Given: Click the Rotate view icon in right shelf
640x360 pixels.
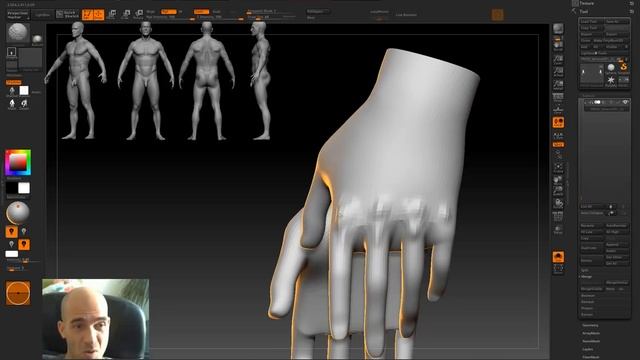Looking at the screenshot, I should (558, 203).
